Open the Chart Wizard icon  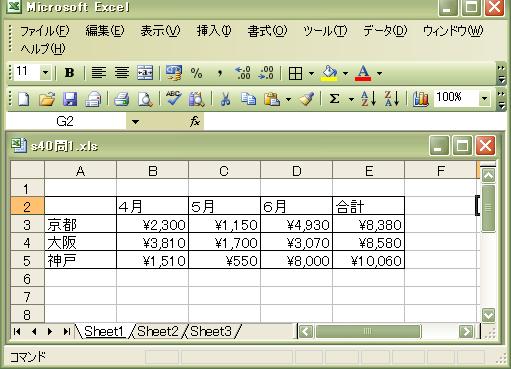click(420, 99)
